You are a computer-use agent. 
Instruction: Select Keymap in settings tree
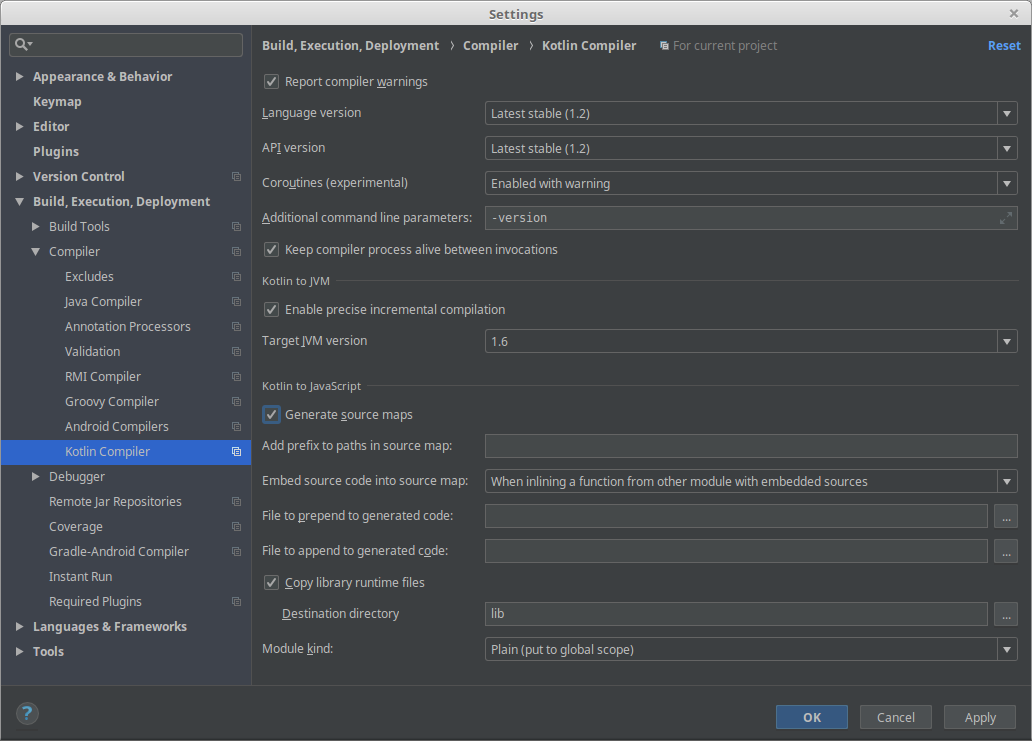pos(57,101)
